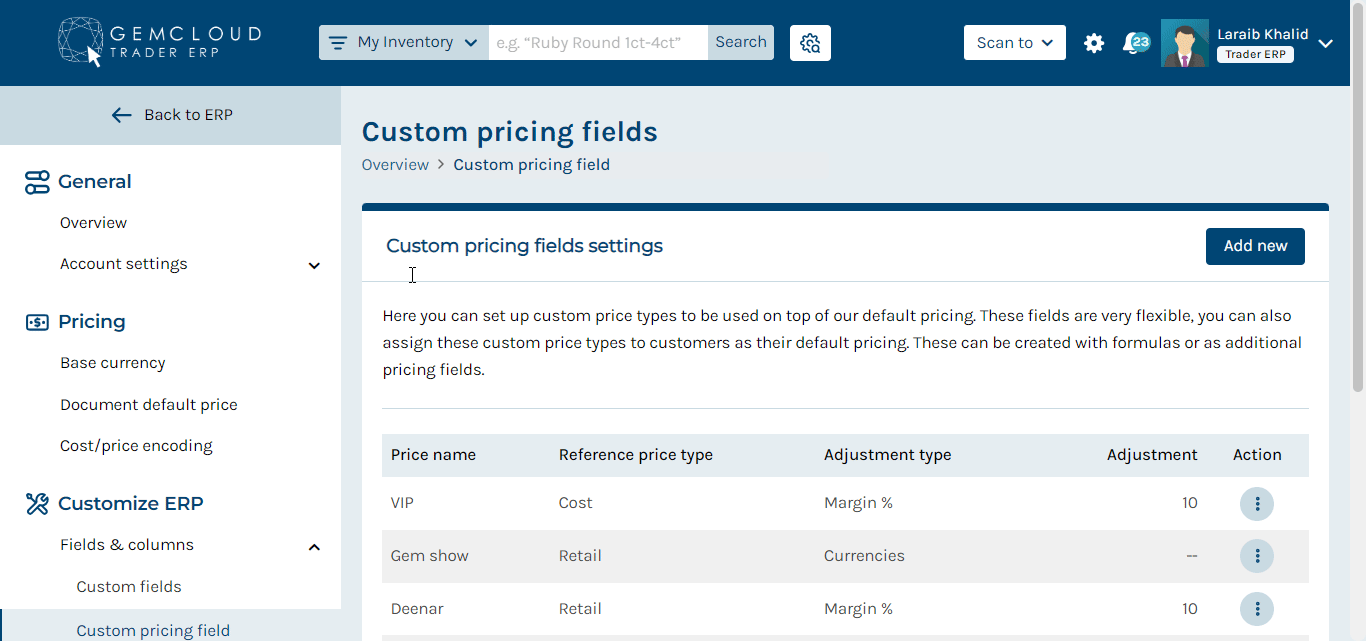
Task: Click the inventory search input field
Action: [598, 43]
